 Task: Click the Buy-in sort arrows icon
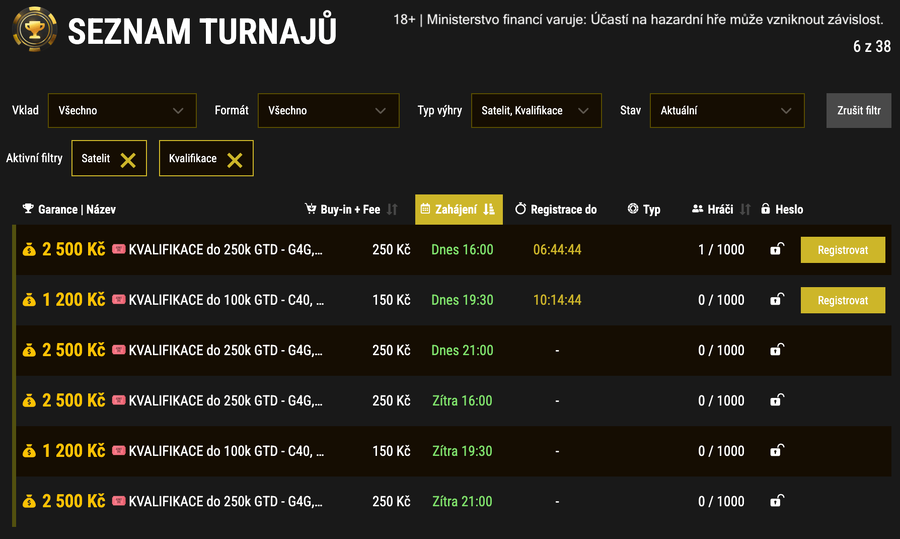pos(392,210)
